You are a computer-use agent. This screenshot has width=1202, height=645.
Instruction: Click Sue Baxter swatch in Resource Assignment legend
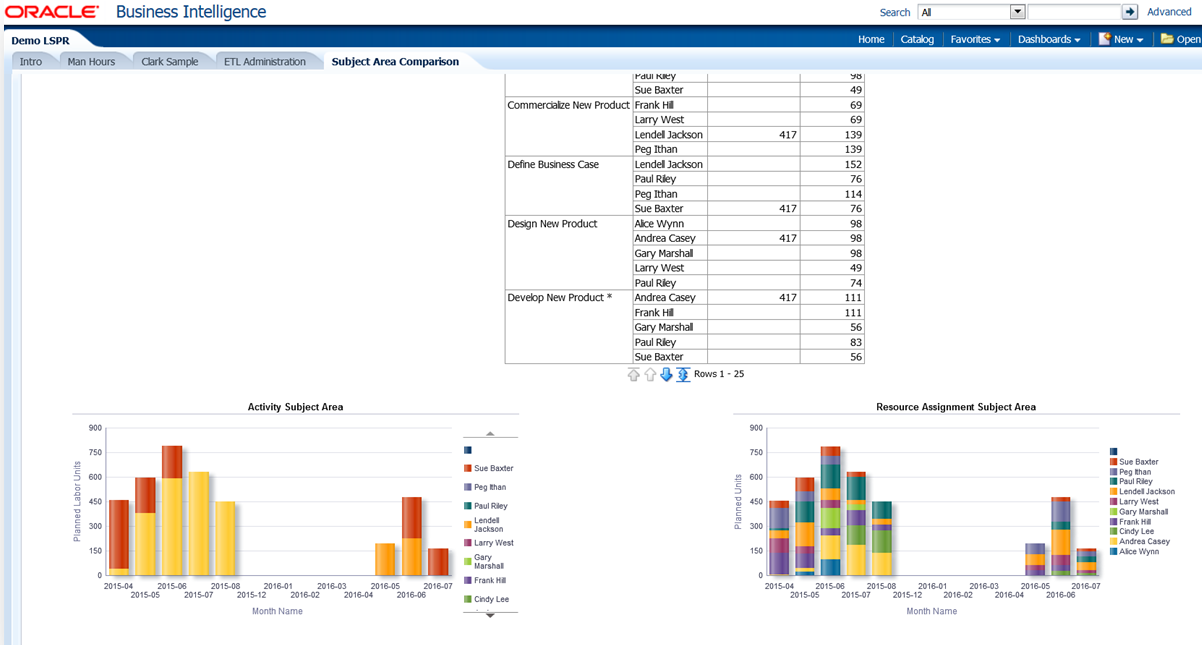tap(1114, 462)
